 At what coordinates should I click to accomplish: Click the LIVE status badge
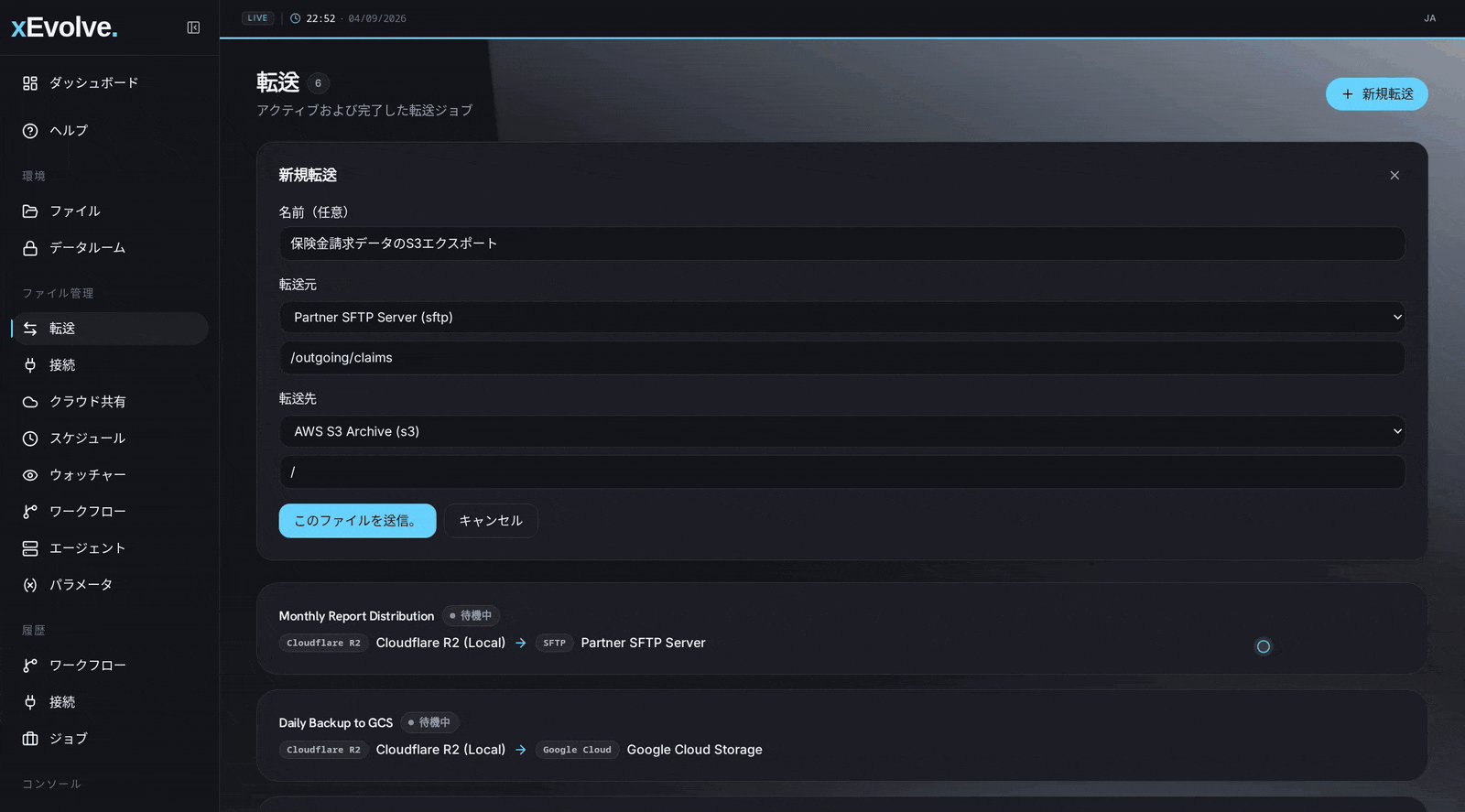tap(257, 18)
